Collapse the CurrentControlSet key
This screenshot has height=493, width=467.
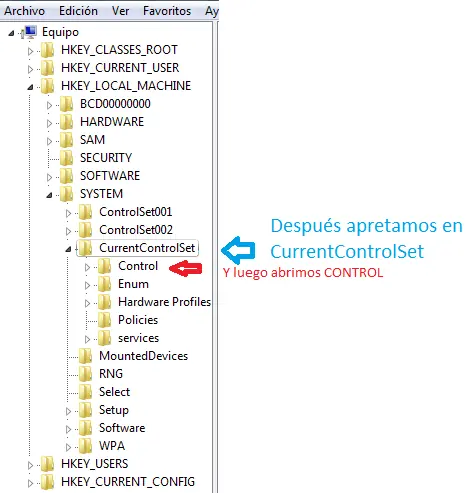point(68,249)
